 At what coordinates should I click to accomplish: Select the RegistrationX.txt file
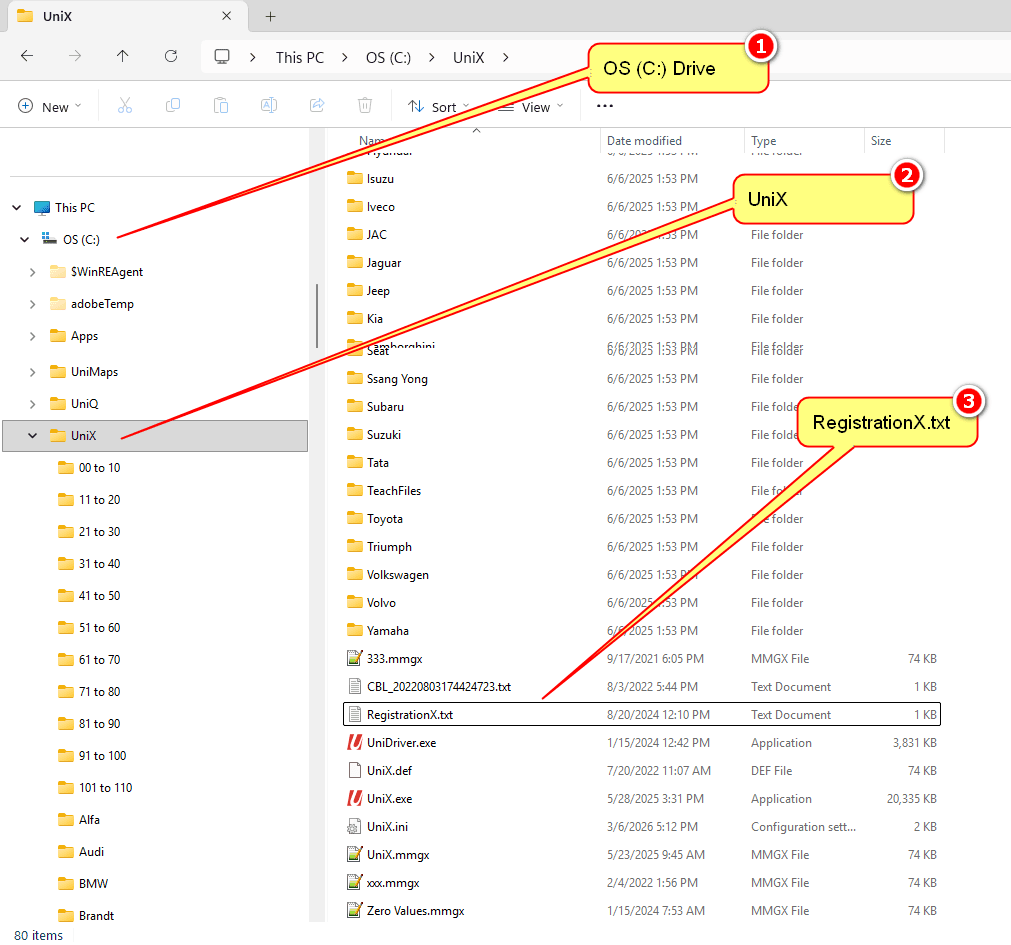pyautogui.click(x=642, y=714)
